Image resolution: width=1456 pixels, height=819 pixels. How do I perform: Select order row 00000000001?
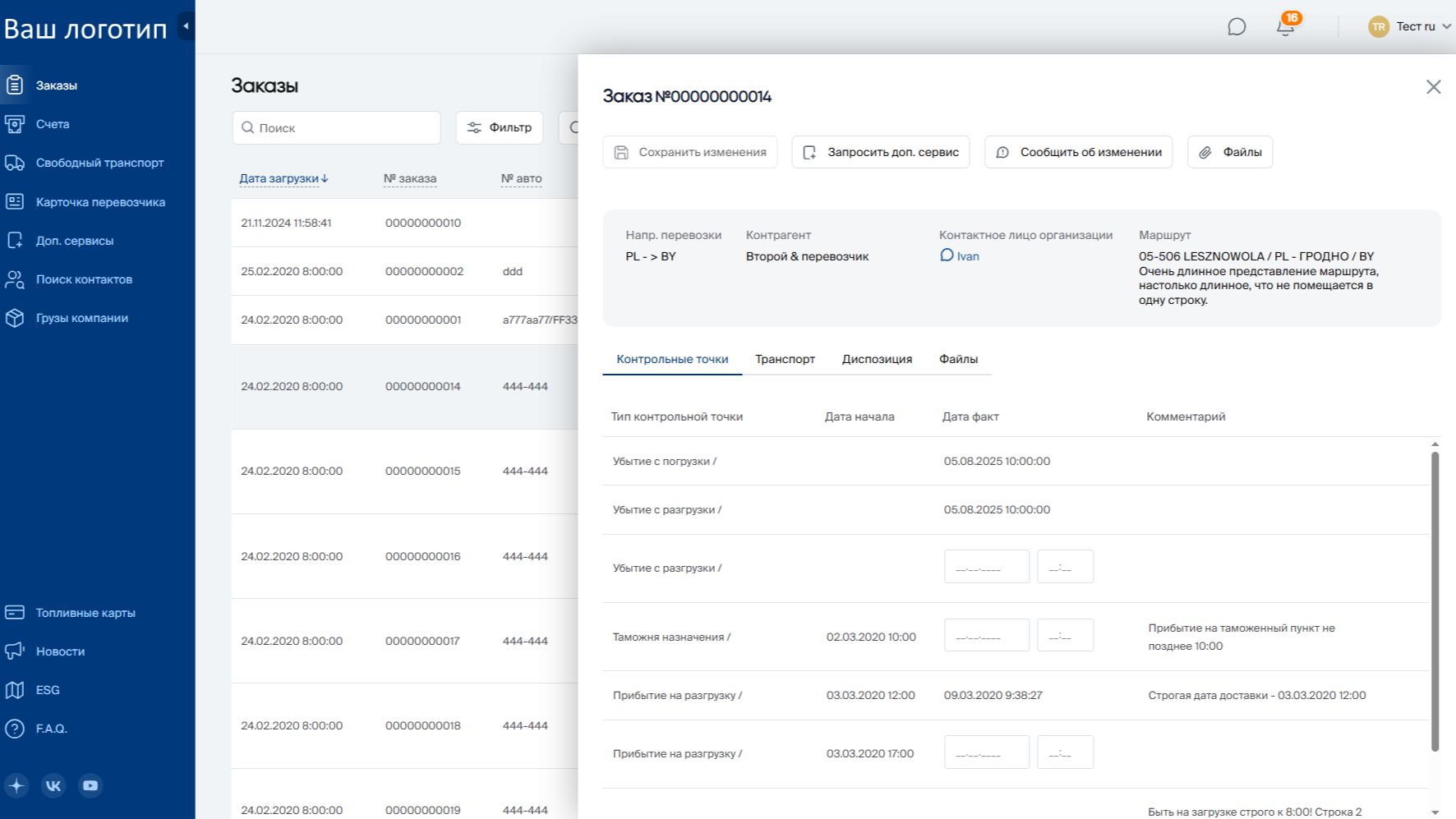404,320
